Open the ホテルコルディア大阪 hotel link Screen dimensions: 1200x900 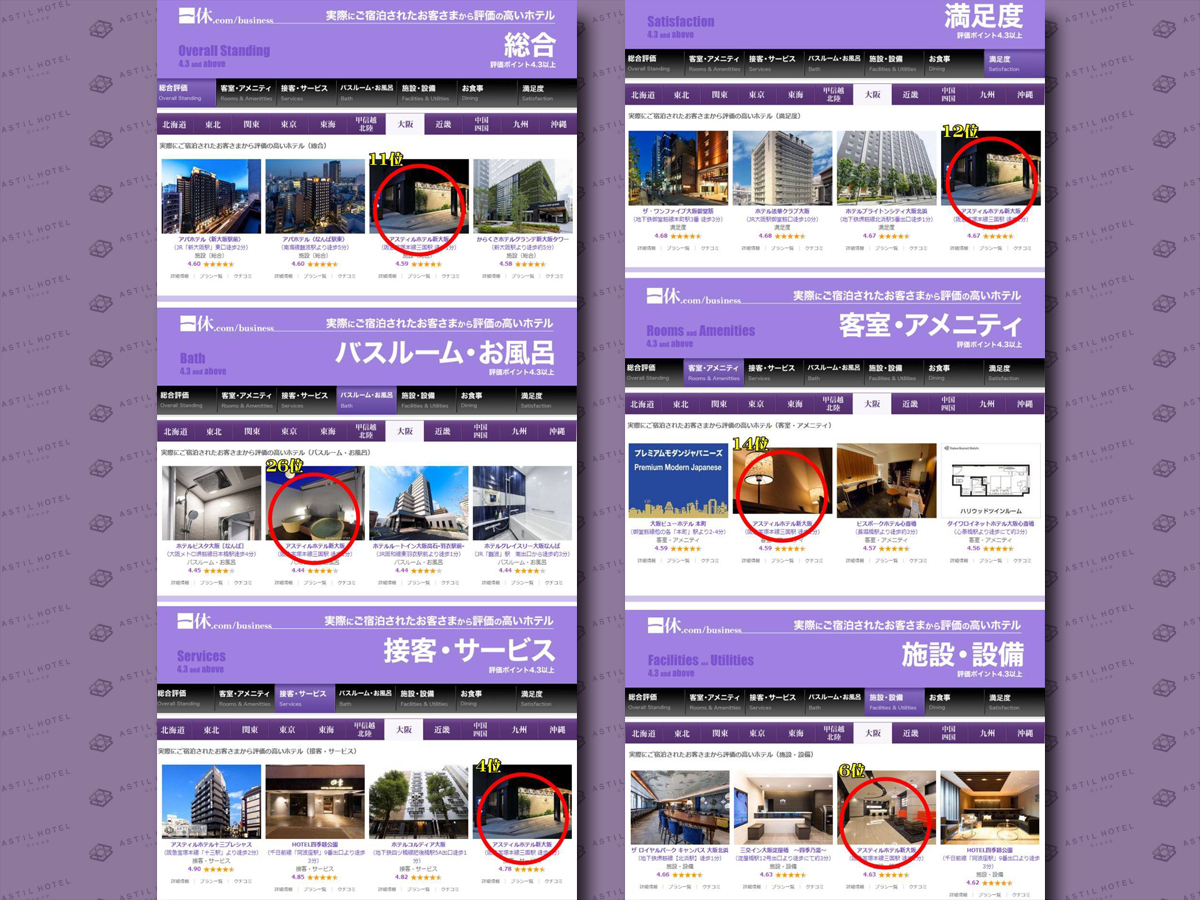[419, 845]
